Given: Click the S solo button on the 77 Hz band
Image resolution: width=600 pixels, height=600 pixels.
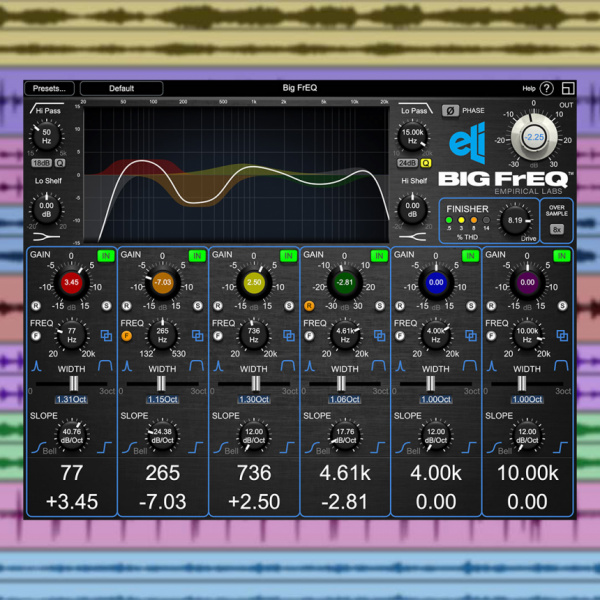Looking at the screenshot, I should 106,306.
